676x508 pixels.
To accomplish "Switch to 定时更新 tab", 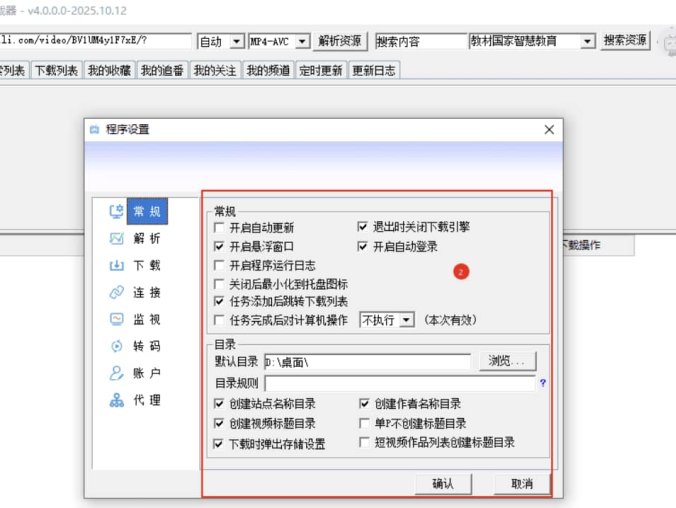I will tap(321, 70).
